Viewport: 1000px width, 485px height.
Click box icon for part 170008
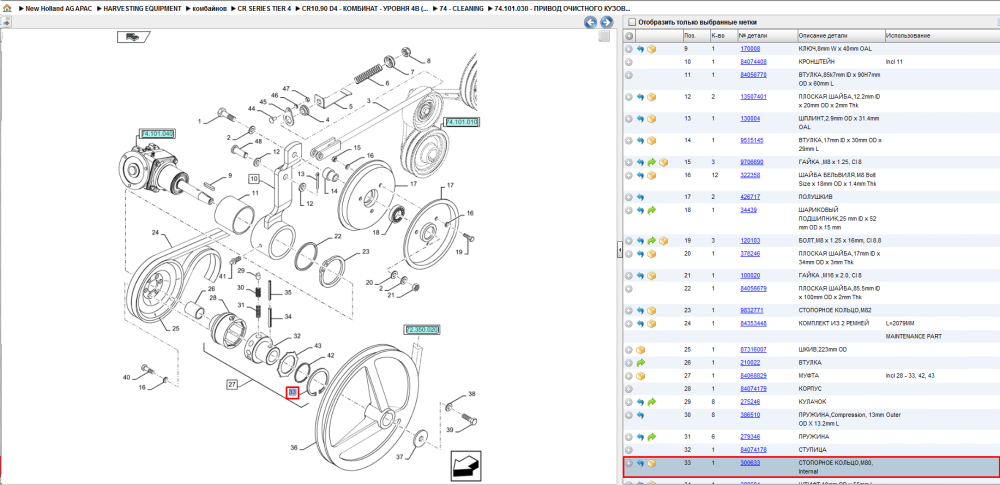tap(651, 48)
